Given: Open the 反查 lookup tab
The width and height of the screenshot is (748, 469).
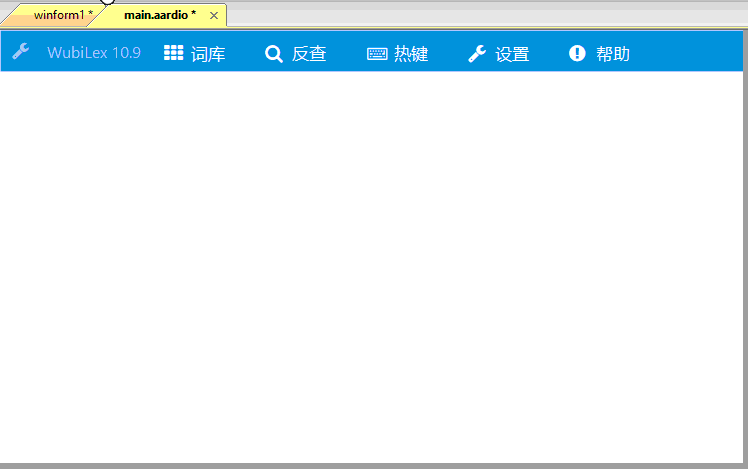Looking at the screenshot, I should [x=296, y=53].
